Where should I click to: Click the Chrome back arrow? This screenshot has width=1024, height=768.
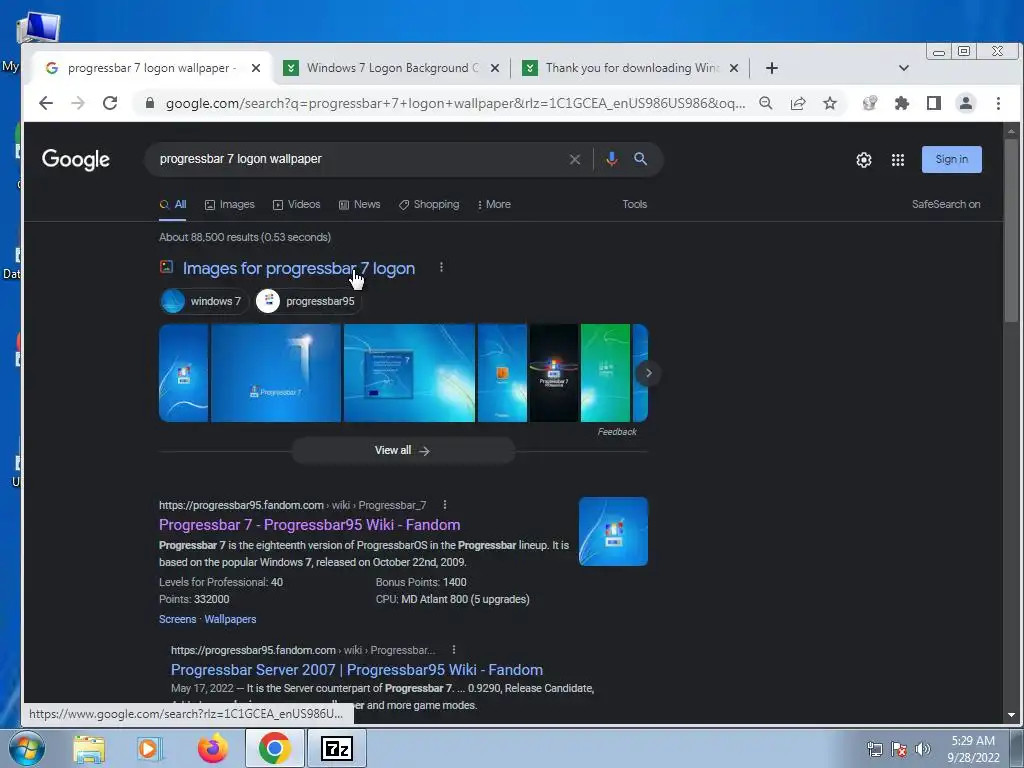point(46,103)
